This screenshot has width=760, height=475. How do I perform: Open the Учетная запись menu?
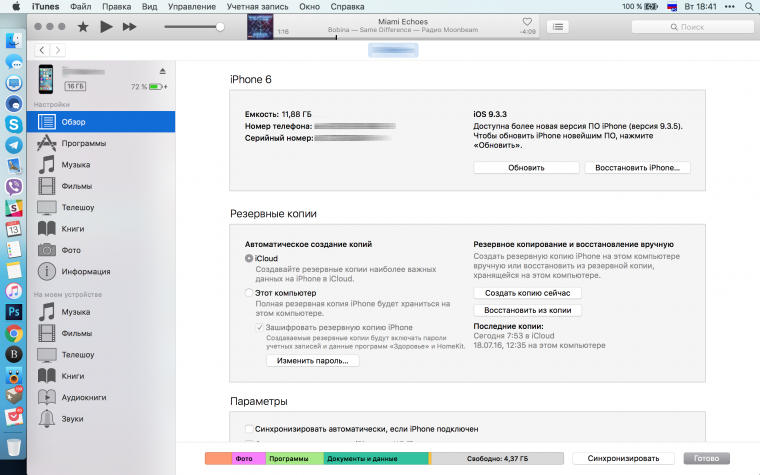coord(257,7)
